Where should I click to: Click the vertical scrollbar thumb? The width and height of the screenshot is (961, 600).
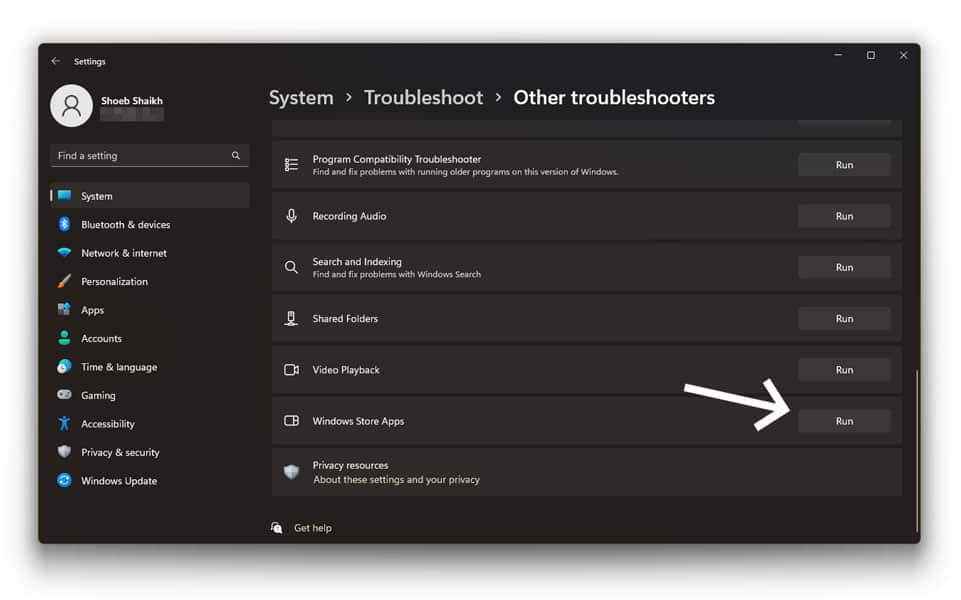pyautogui.click(x=917, y=450)
